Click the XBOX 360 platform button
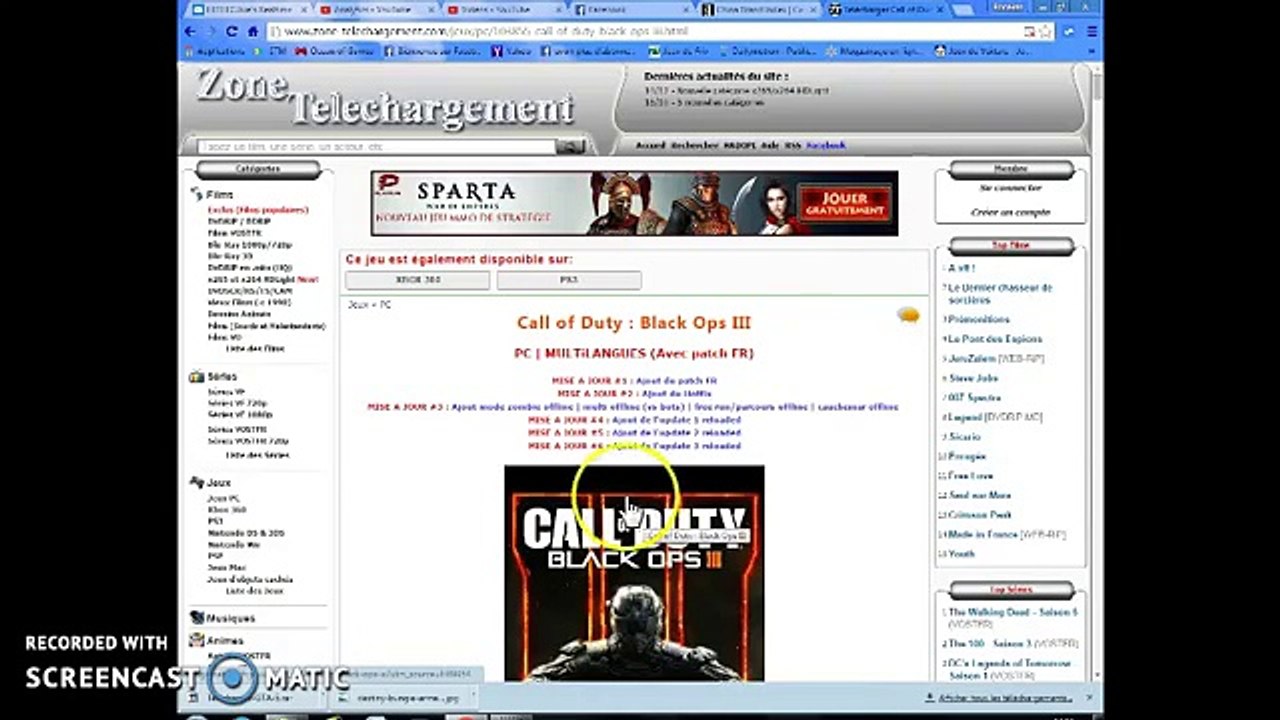Image resolution: width=1280 pixels, height=720 pixels. [x=417, y=280]
